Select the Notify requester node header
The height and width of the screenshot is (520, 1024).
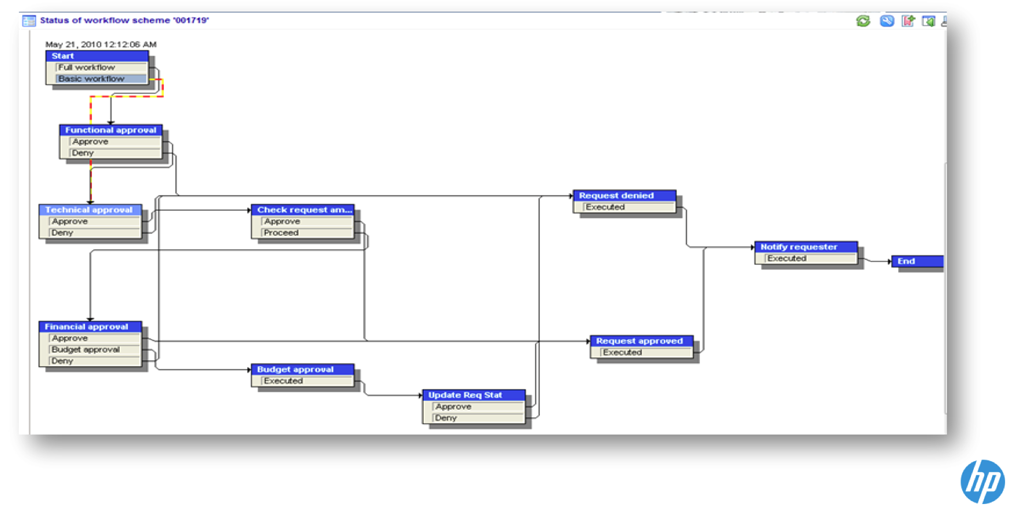tap(806, 247)
